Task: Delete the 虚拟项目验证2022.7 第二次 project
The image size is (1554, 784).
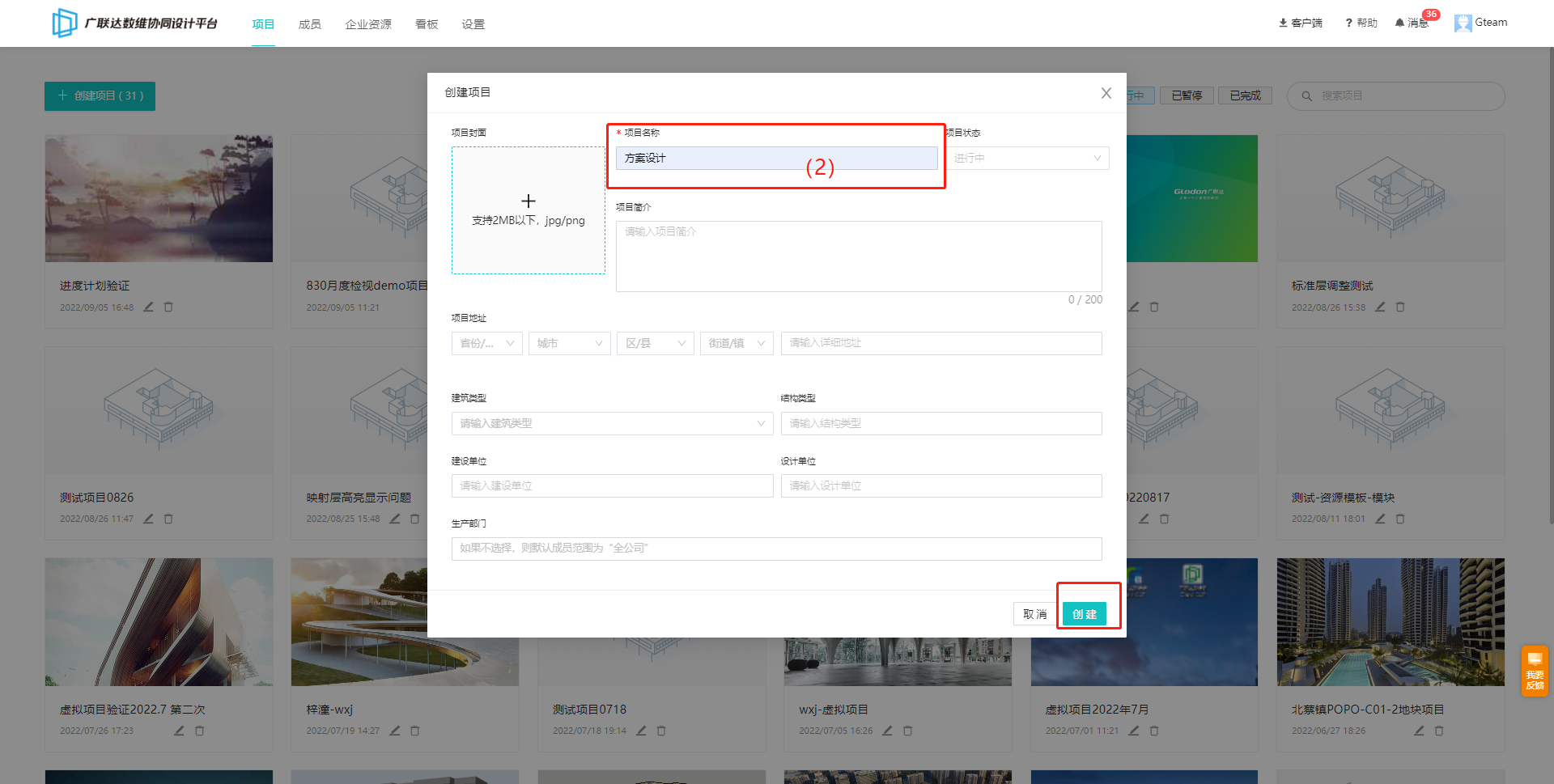Action: pyautogui.click(x=199, y=731)
